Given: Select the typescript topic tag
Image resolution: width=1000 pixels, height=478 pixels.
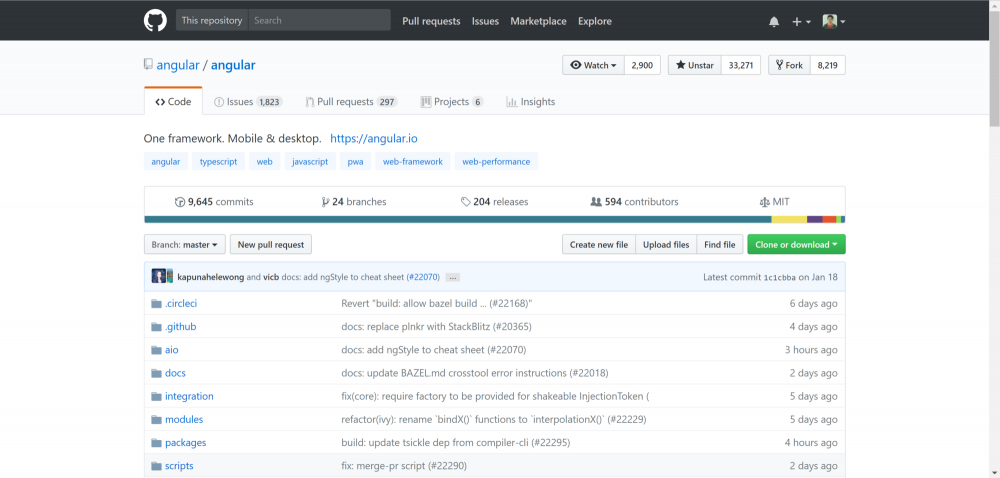Looking at the screenshot, I should tap(218, 162).
